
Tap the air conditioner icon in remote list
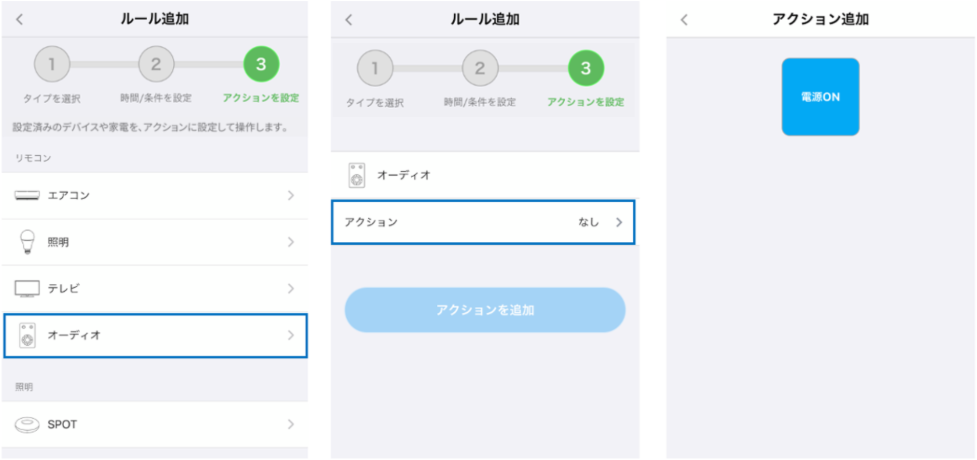click(x=27, y=196)
